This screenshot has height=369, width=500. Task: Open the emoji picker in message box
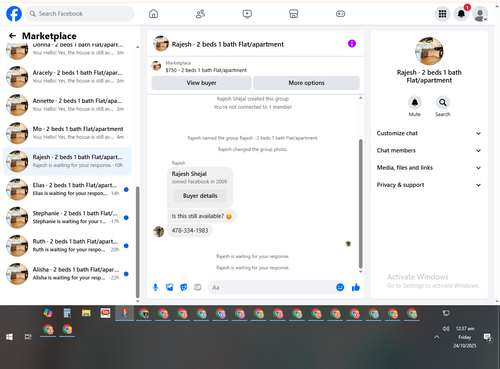pos(340,287)
